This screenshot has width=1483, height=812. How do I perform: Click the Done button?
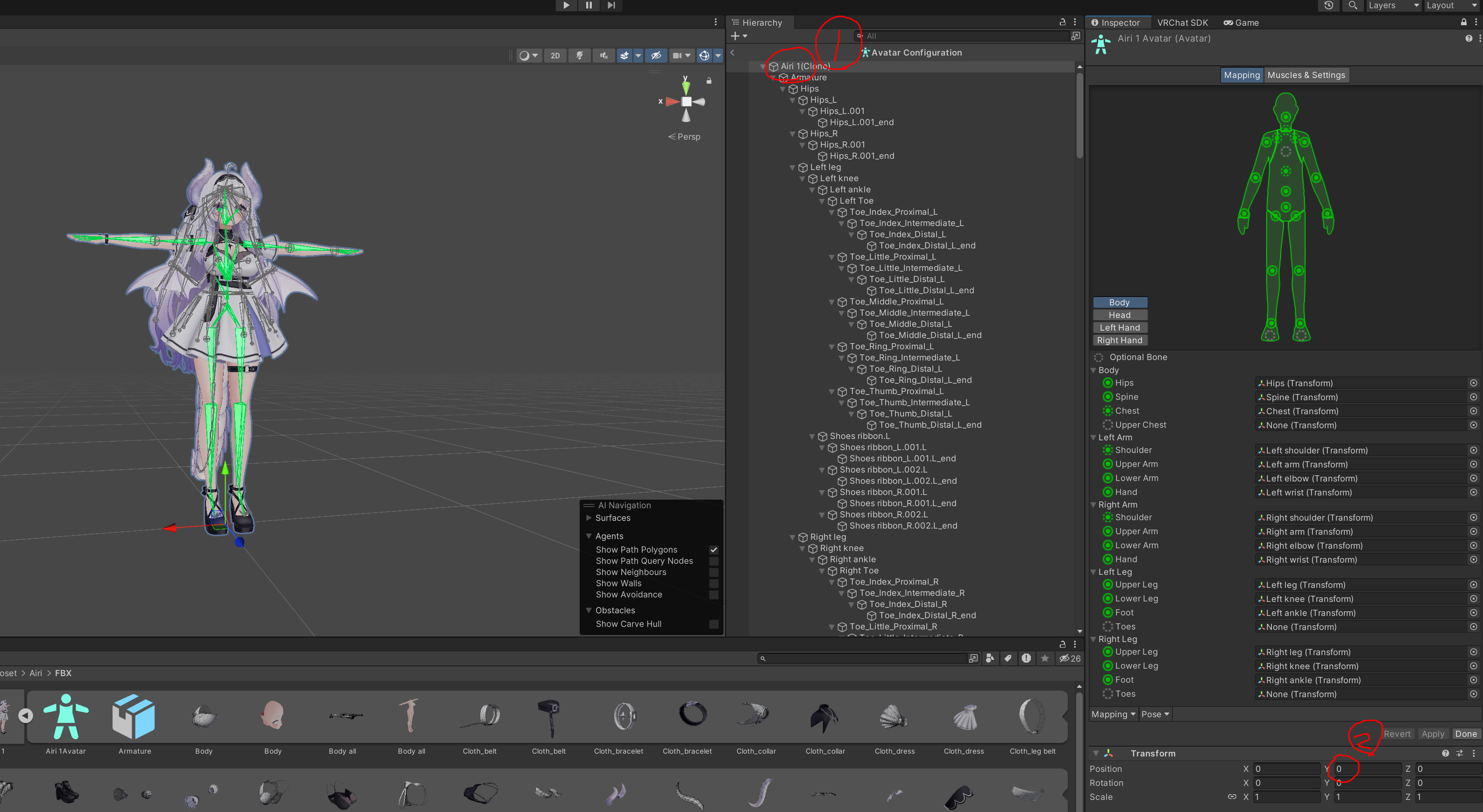(1465, 734)
